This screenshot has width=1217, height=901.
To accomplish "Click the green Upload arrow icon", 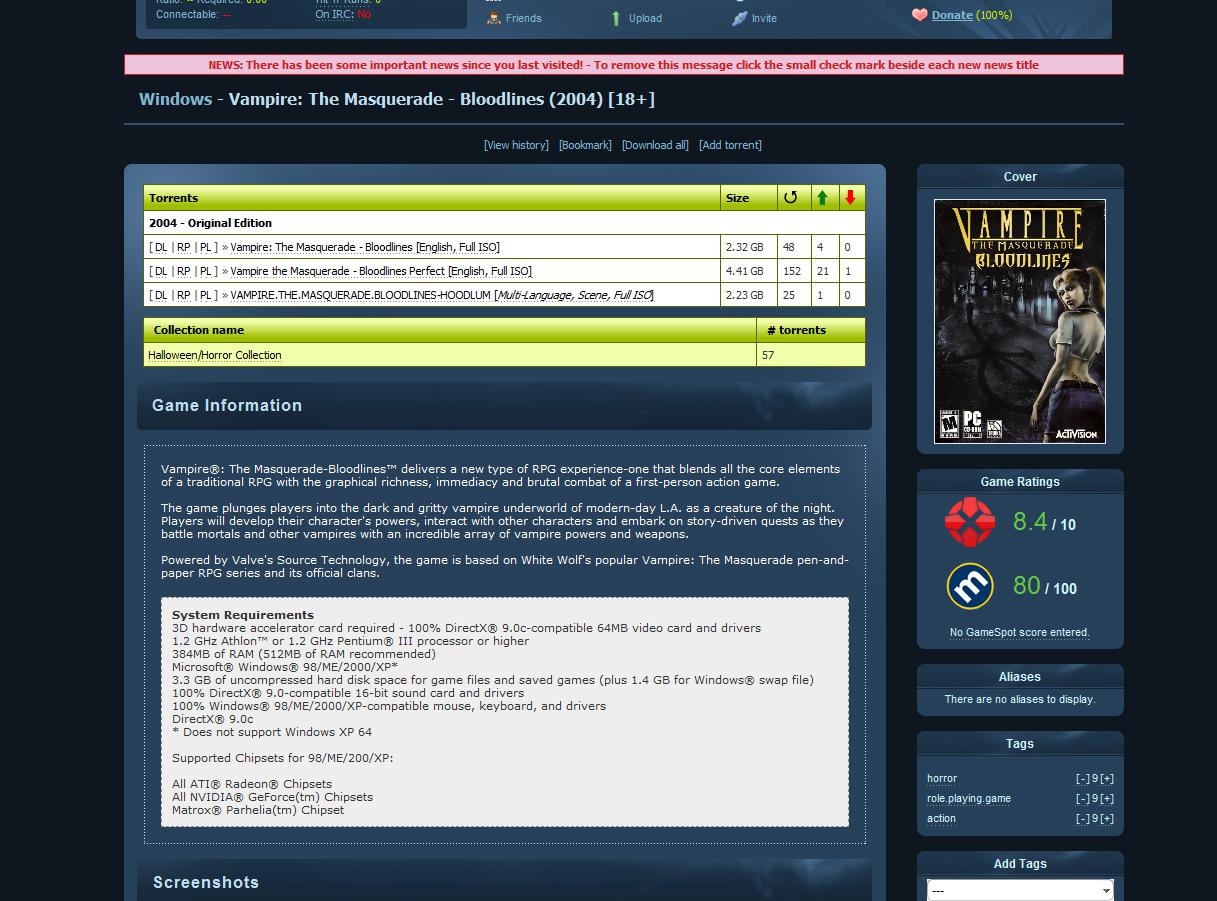I will pos(616,18).
